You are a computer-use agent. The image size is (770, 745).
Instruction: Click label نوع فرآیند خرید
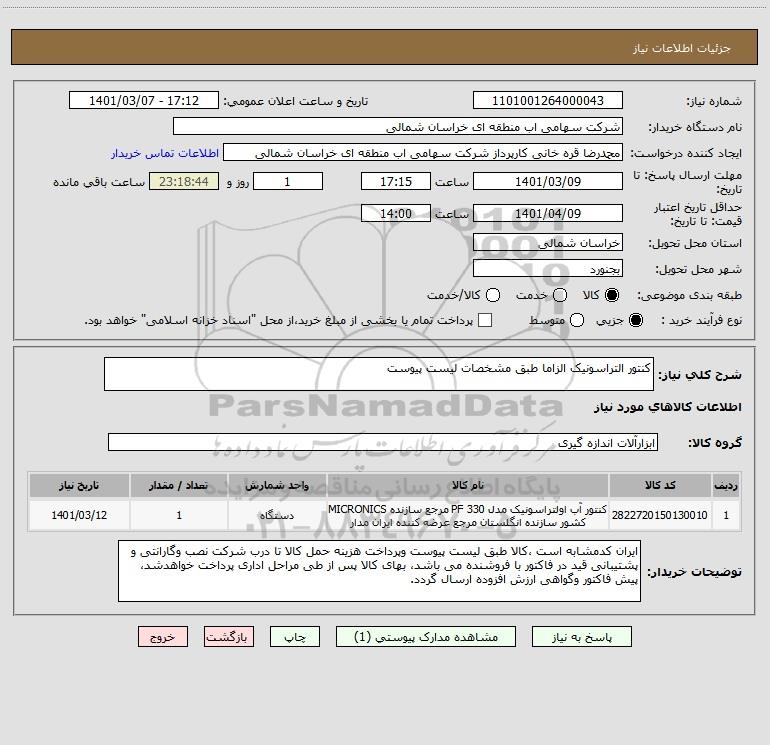(x=701, y=320)
